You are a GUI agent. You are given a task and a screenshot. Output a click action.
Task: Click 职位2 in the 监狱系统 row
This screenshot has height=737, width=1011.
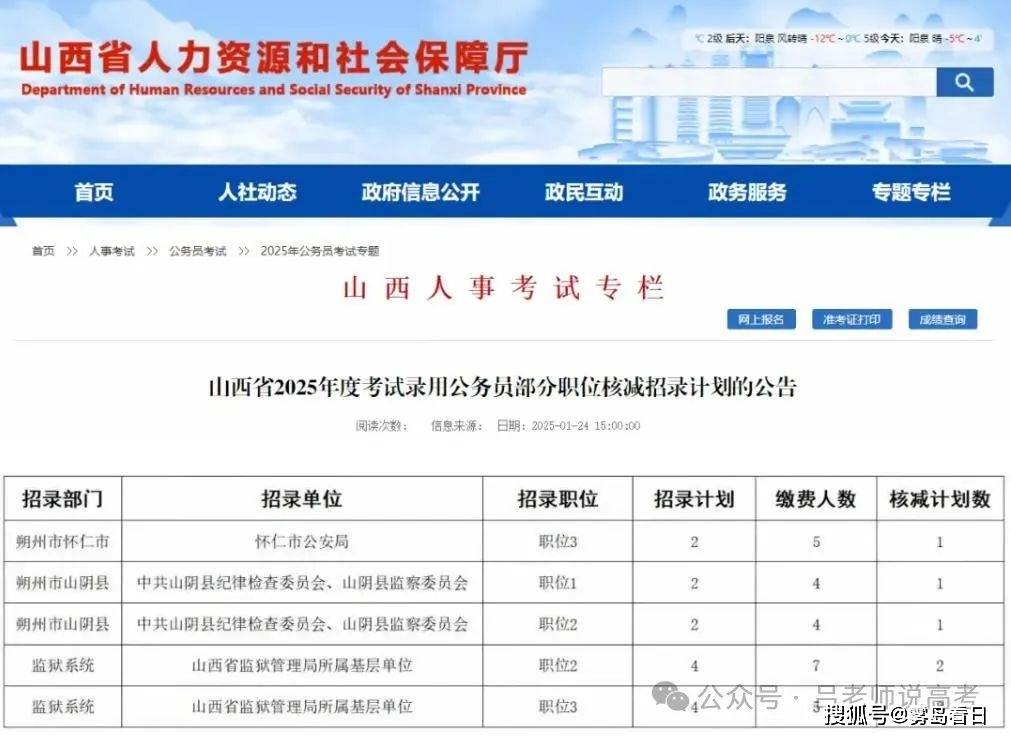pyautogui.click(x=558, y=665)
